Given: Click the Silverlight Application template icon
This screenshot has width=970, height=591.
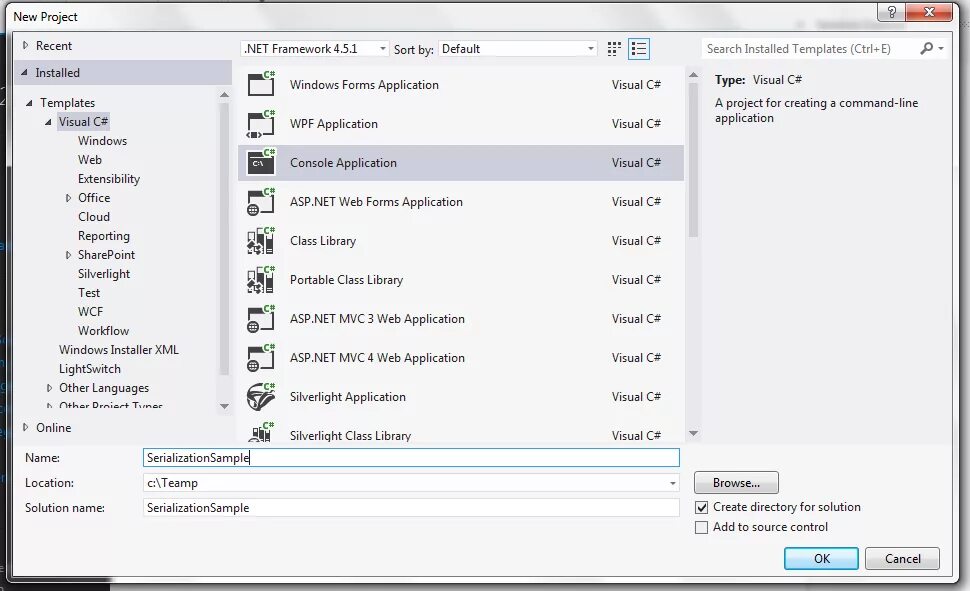Looking at the screenshot, I should [x=260, y=396].
